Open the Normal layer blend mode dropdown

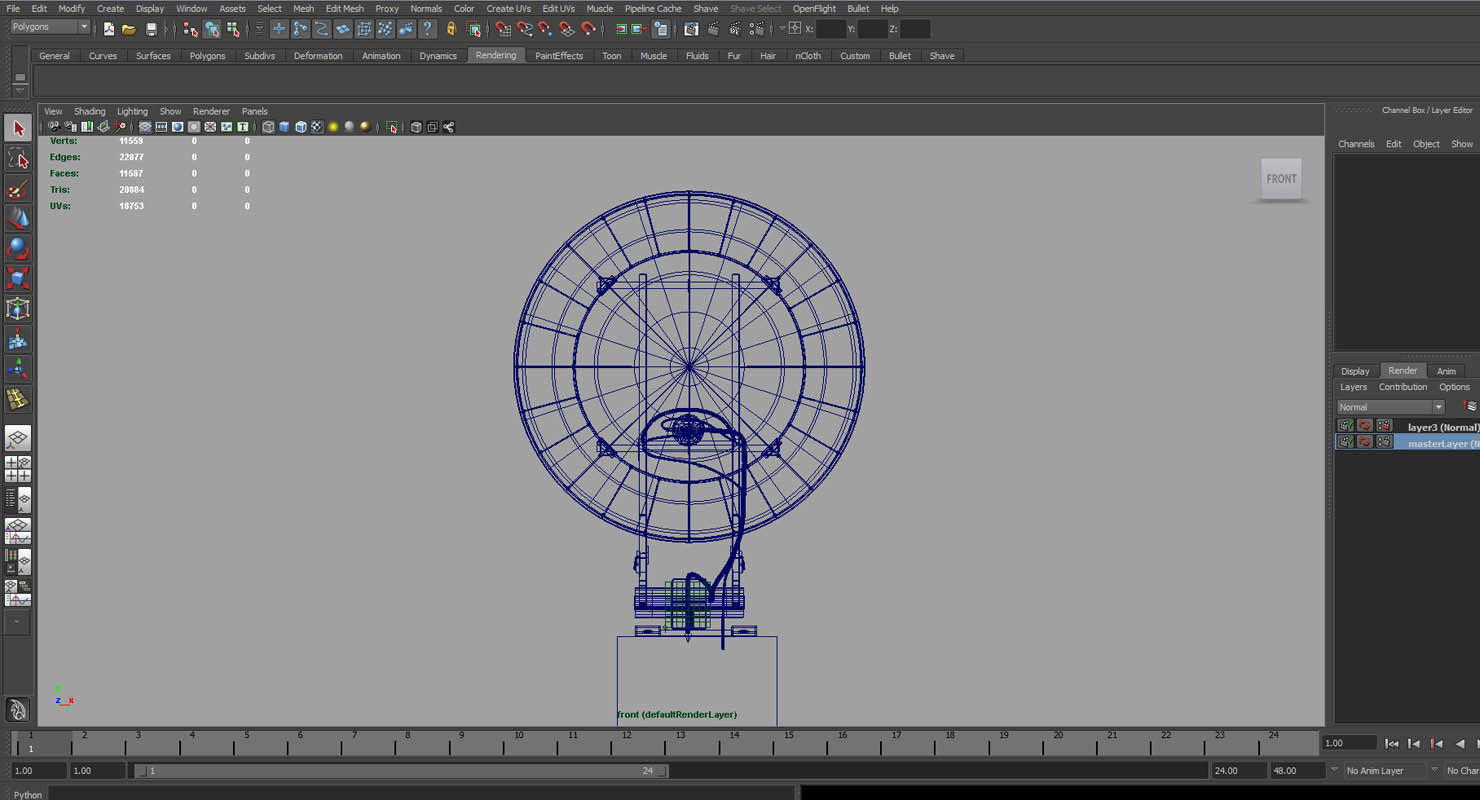coord(1391,407)
